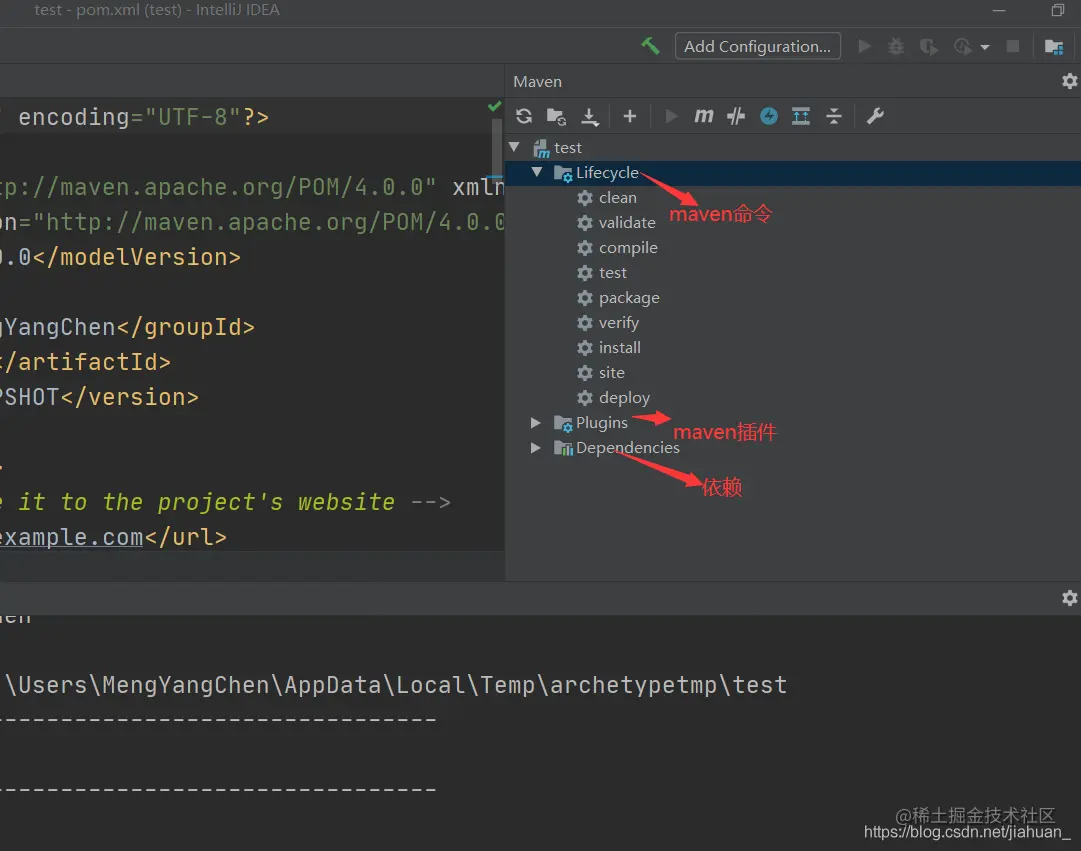Click the example.com URL link in editor

click(72, 537)
